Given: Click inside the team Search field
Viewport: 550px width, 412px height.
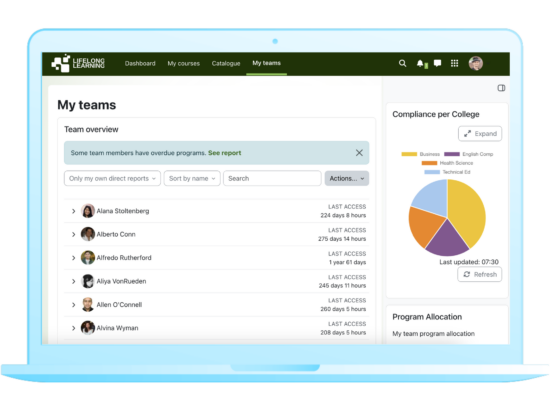Looking at the screenshot, I should tap(272, 178).
